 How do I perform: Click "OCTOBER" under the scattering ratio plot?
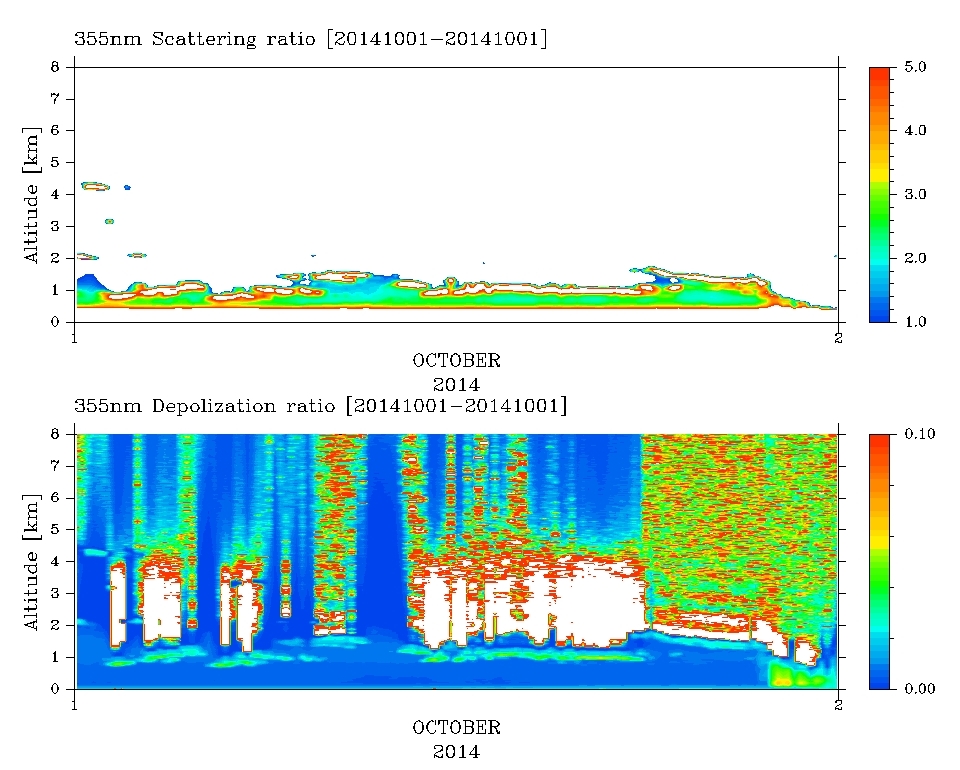(456, 361)
